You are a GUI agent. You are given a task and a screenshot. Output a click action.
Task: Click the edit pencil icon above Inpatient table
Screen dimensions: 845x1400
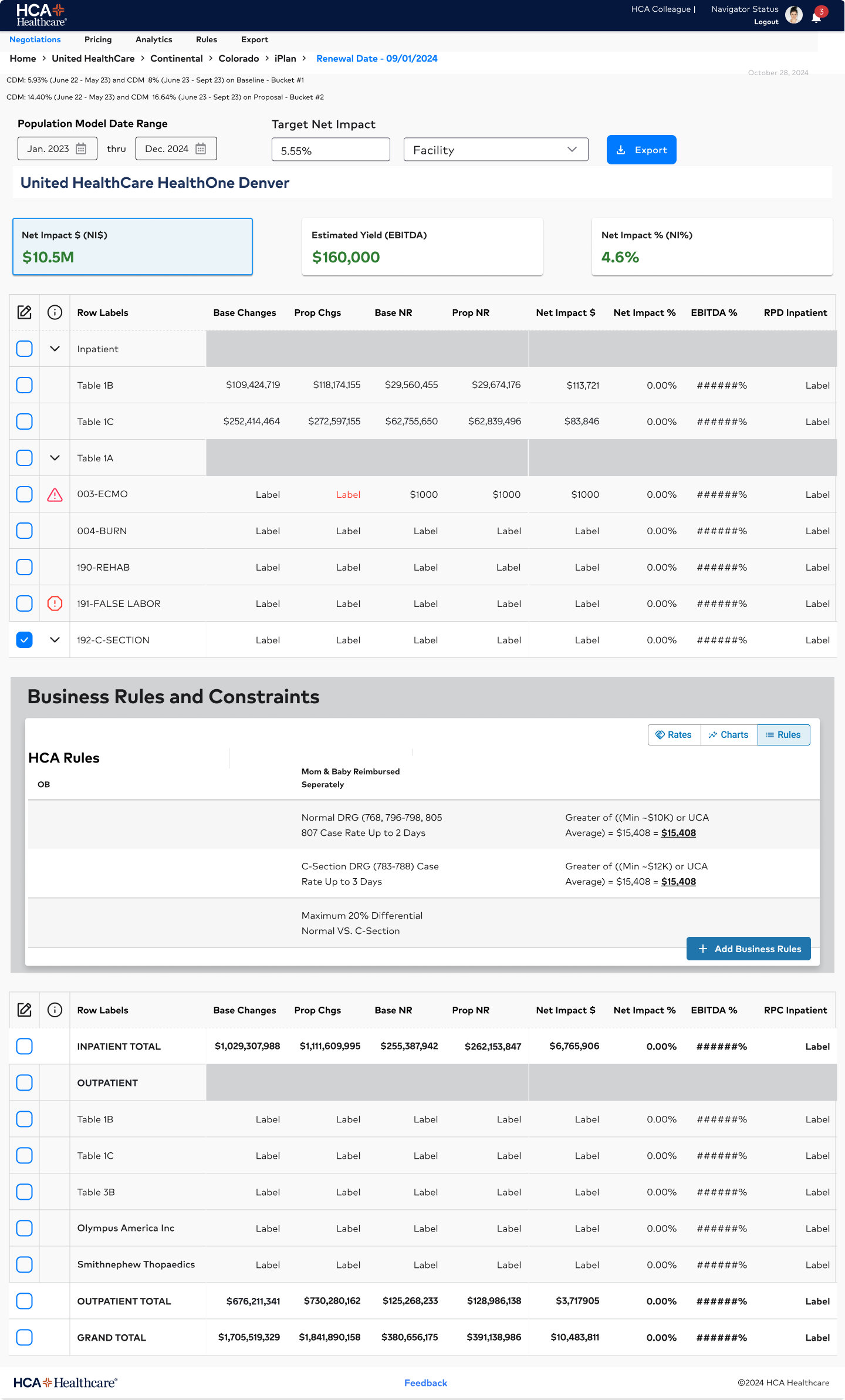coord(25,312)
